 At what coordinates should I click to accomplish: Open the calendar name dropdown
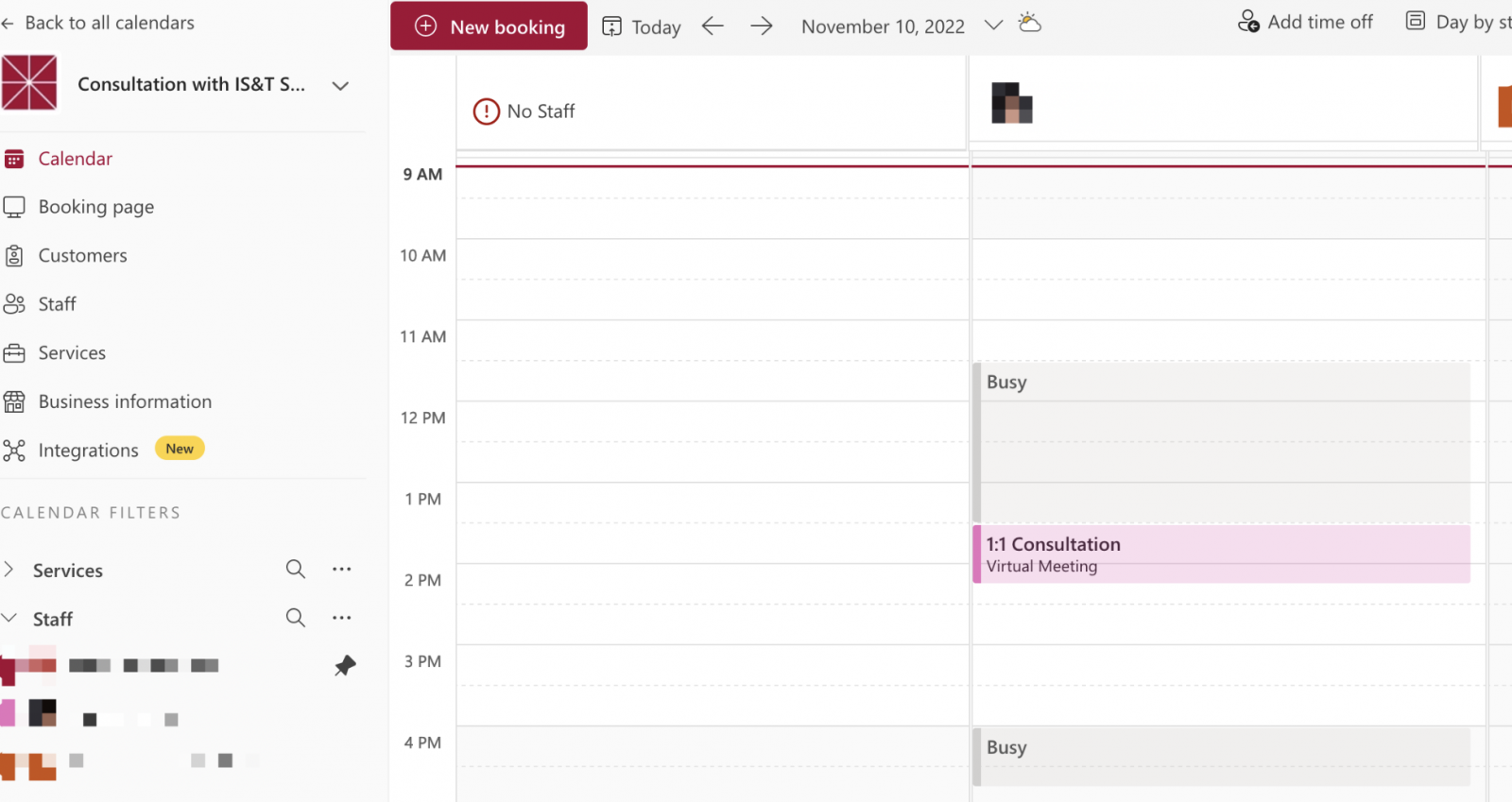(339, 85)
